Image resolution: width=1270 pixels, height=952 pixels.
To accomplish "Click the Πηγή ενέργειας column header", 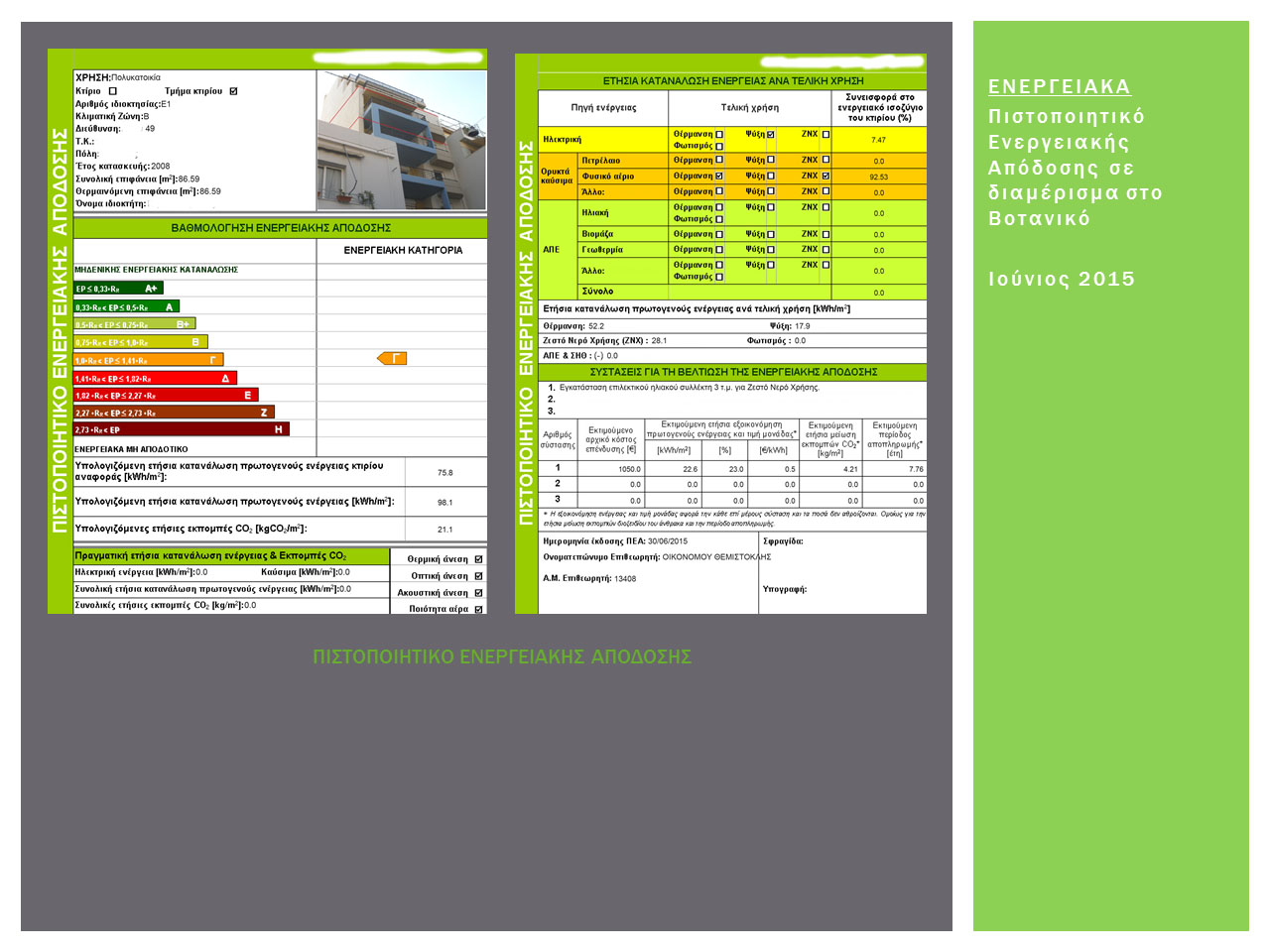I will [x=603, y=108].
